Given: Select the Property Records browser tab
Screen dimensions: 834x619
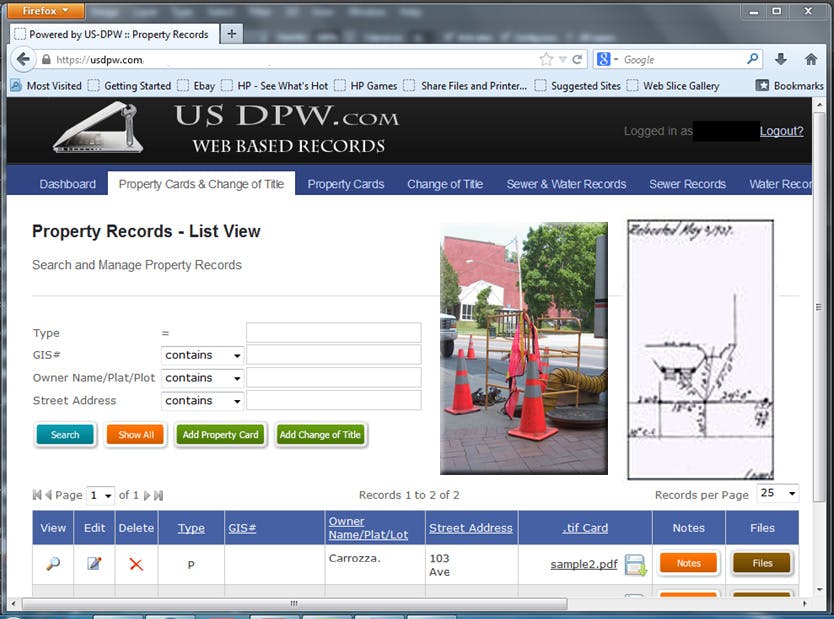Looking at the screenshot, I should click(114, 34).
